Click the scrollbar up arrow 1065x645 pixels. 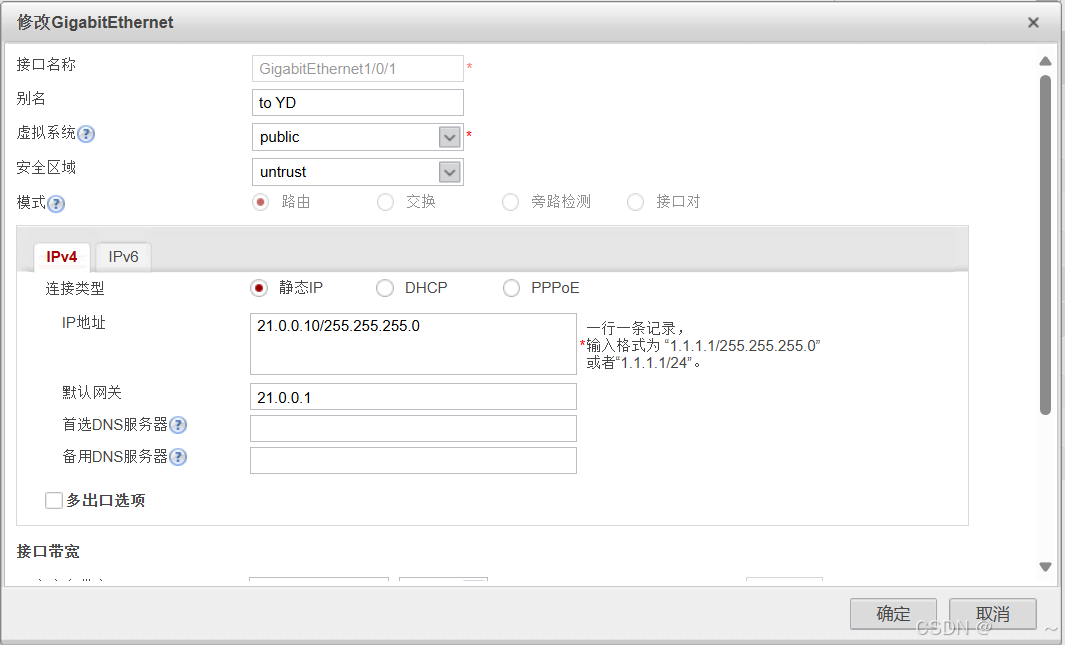pos(1045,61)
